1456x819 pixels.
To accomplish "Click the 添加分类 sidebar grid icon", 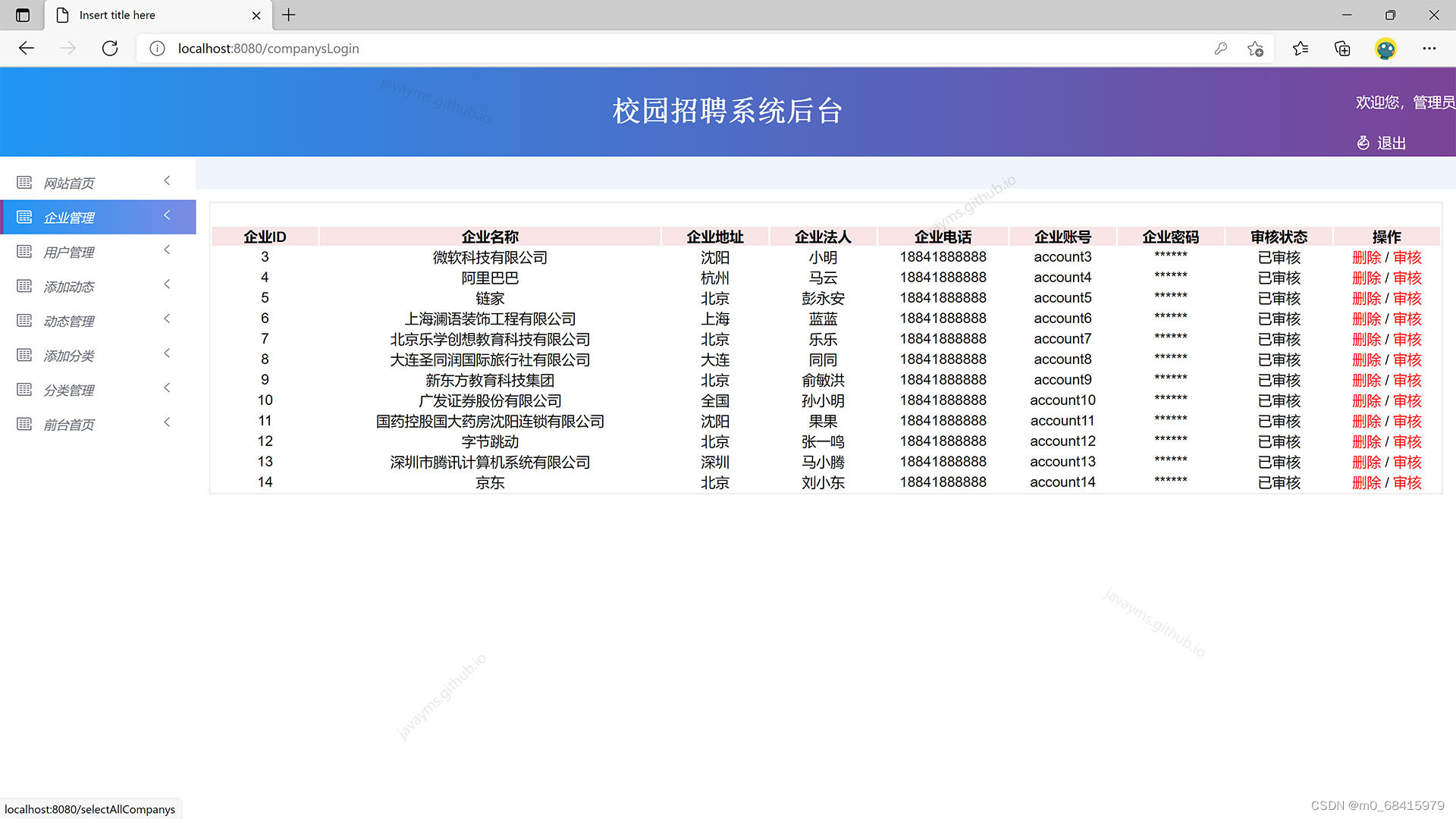I will point(24,355).
